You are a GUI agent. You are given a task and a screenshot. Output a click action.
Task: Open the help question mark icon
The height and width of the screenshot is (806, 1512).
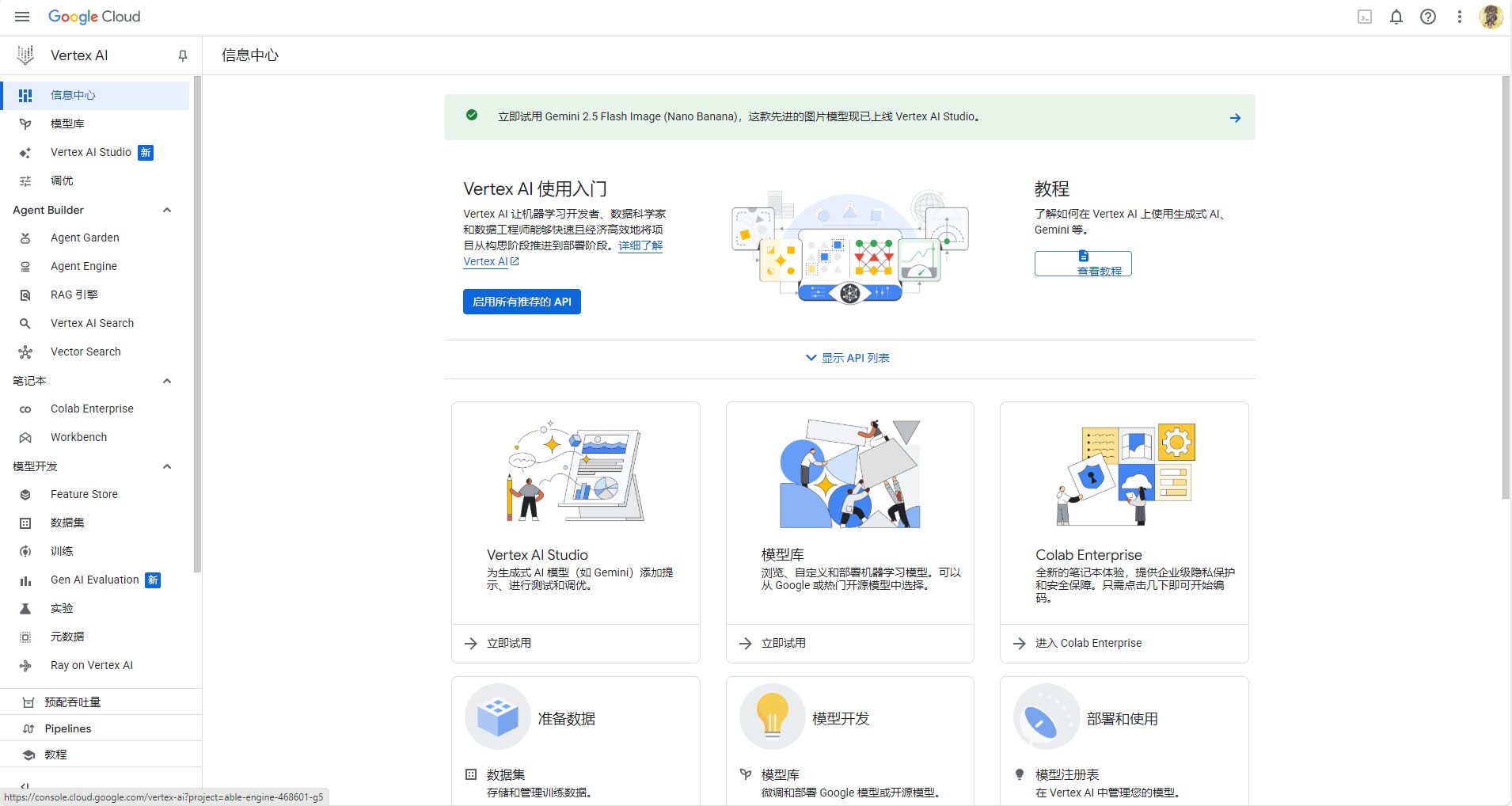(1428, 17)
